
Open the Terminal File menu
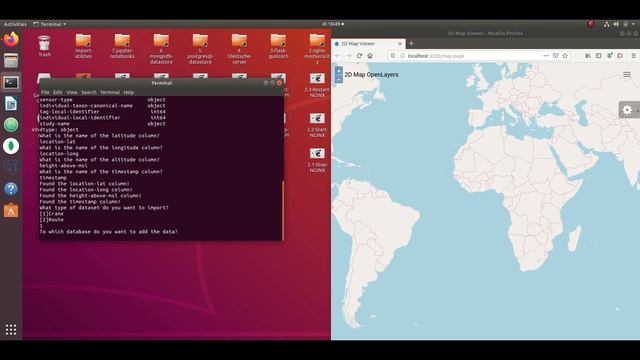coord(45,92)
